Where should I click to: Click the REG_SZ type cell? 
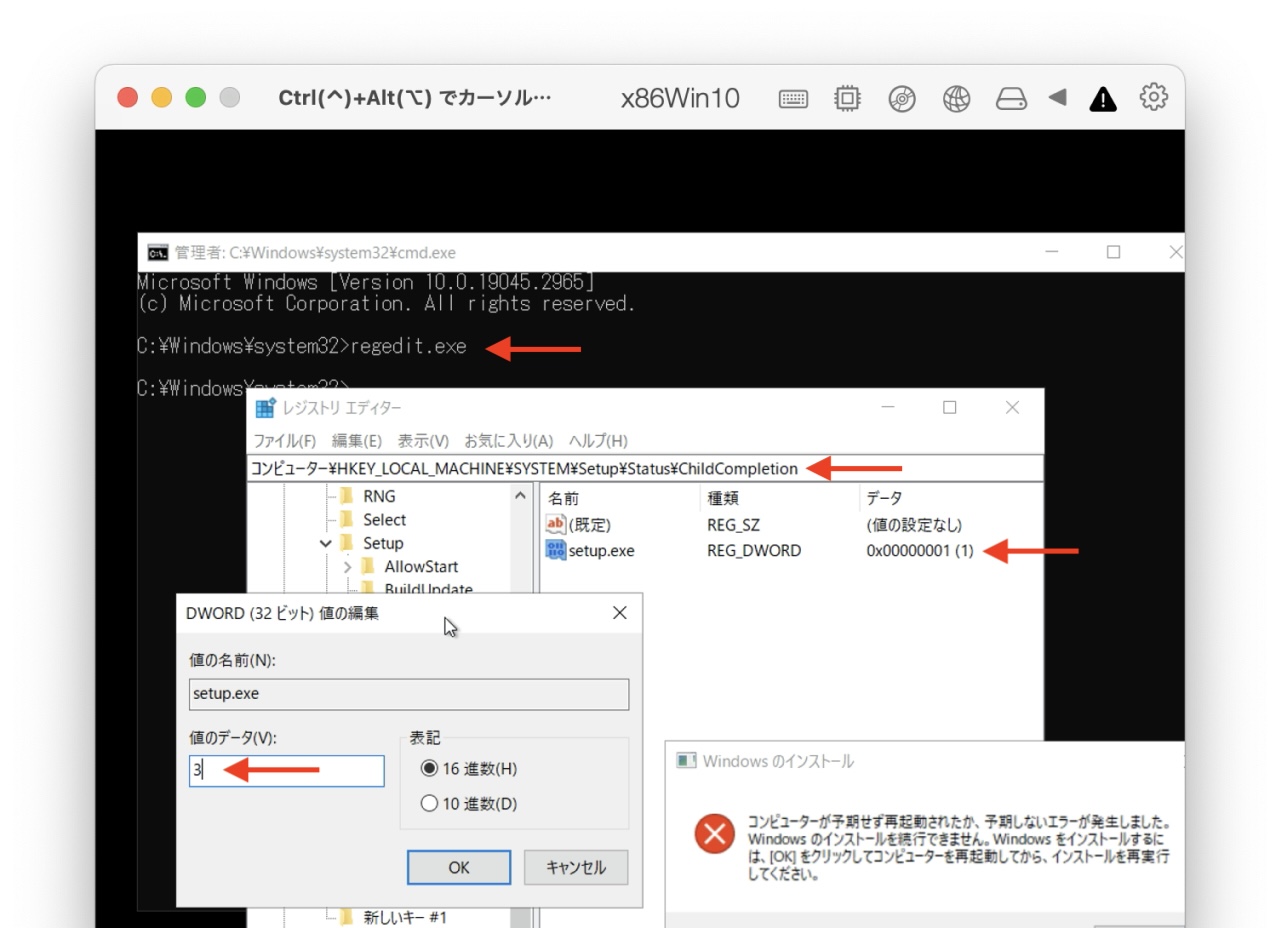click(x=733, y=524)
